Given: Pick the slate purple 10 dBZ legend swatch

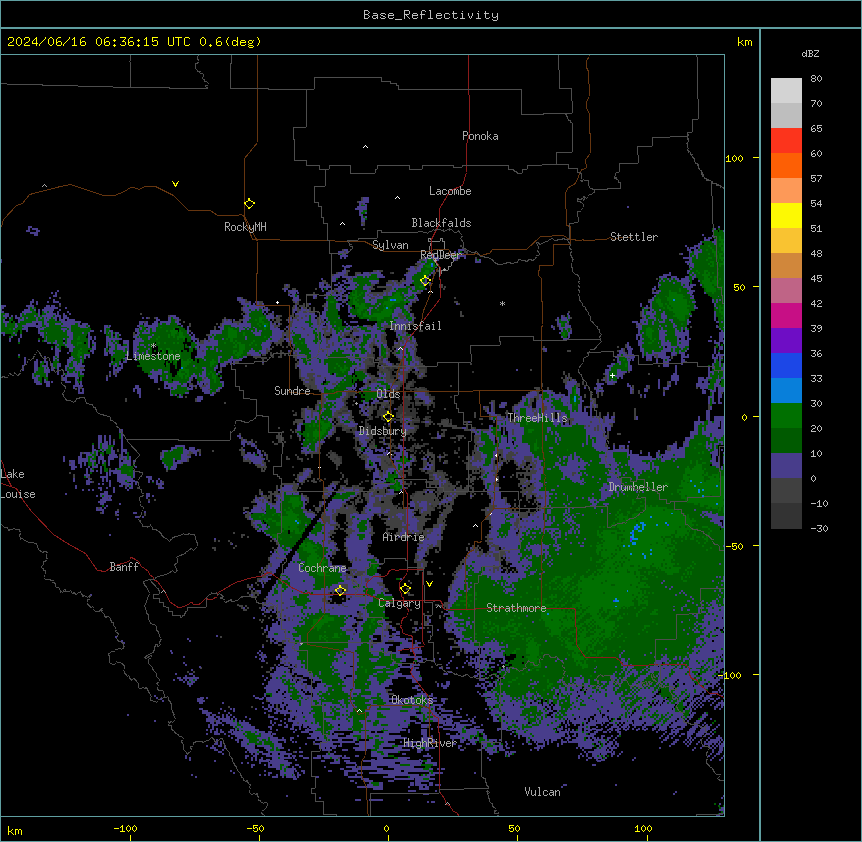Looking at the screenshot, I should (x=786, y=466).
